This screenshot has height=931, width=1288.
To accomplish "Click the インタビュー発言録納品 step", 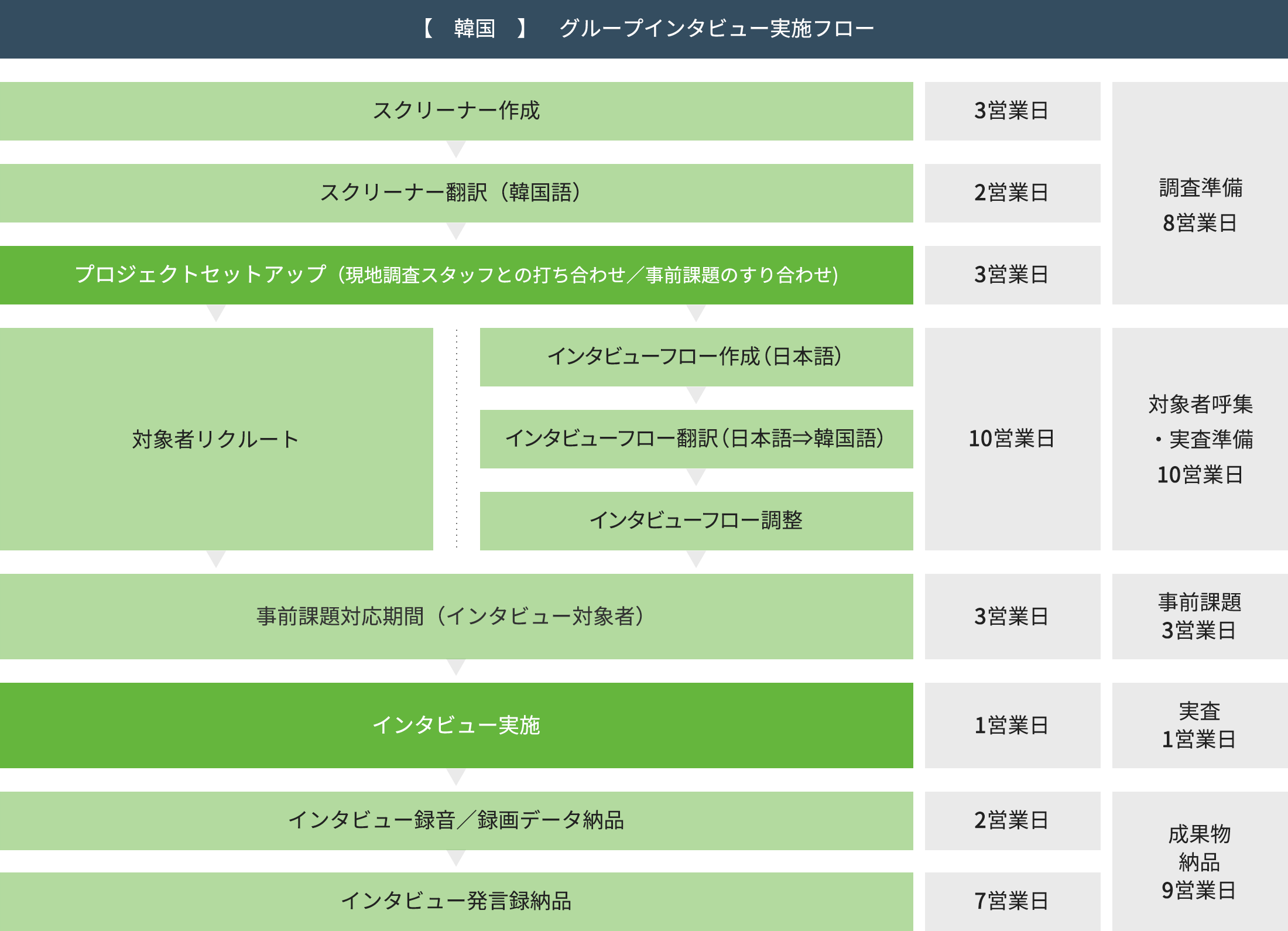I will click(456, 901).
